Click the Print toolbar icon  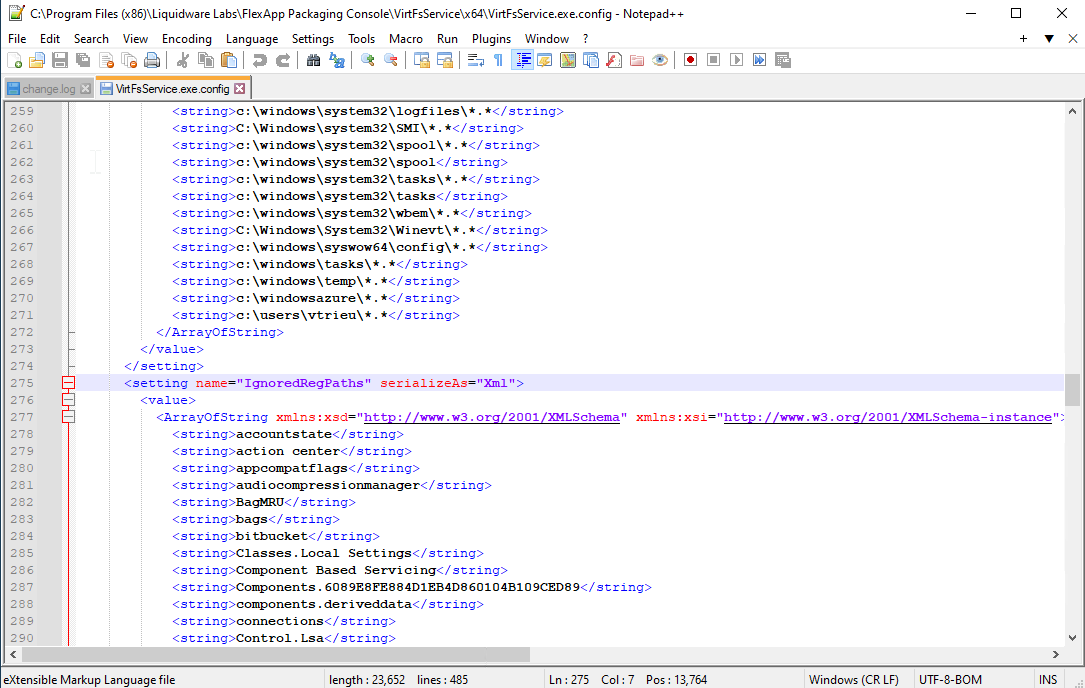click(152, 60)
